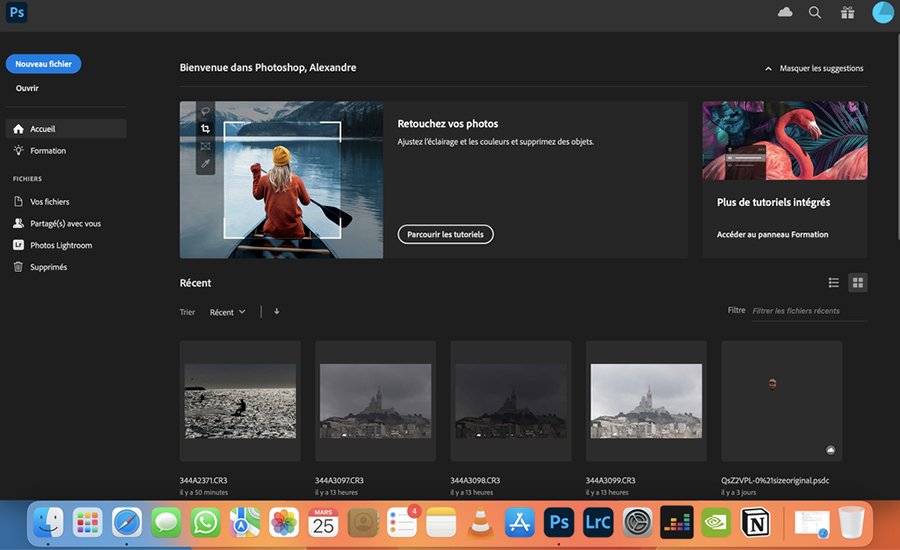Switch recent files to grid view
The height and width of the screenshot is (550, 900).
coord(857,283)
